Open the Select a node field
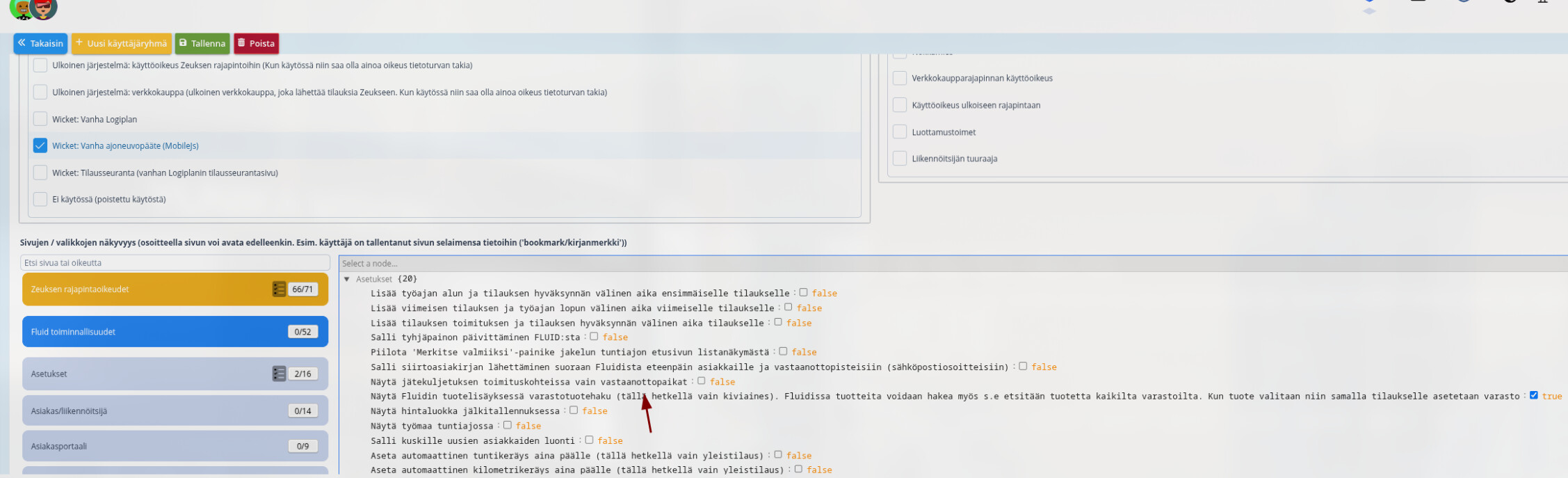 point(904,264)
